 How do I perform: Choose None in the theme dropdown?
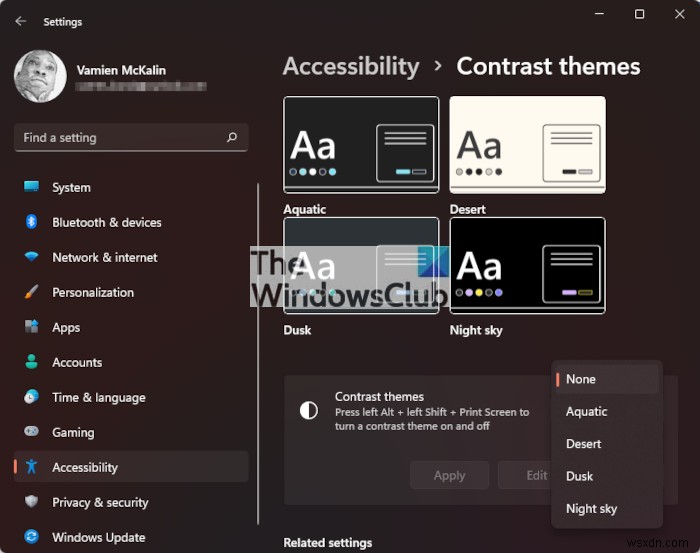(x=607, y=379)
